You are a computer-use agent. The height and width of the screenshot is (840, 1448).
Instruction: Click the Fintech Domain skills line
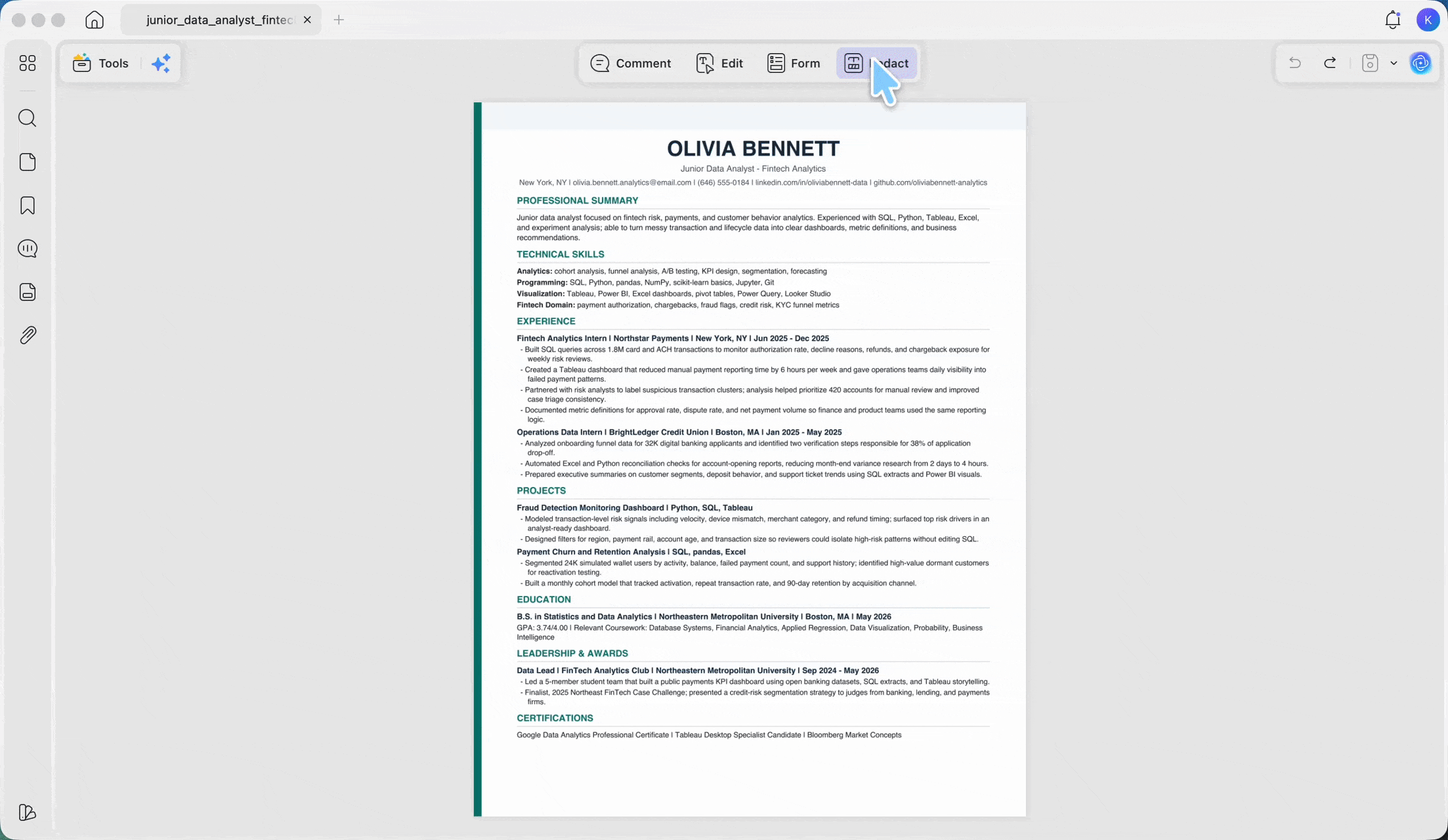pyautogui.click(x=677, y=305)
